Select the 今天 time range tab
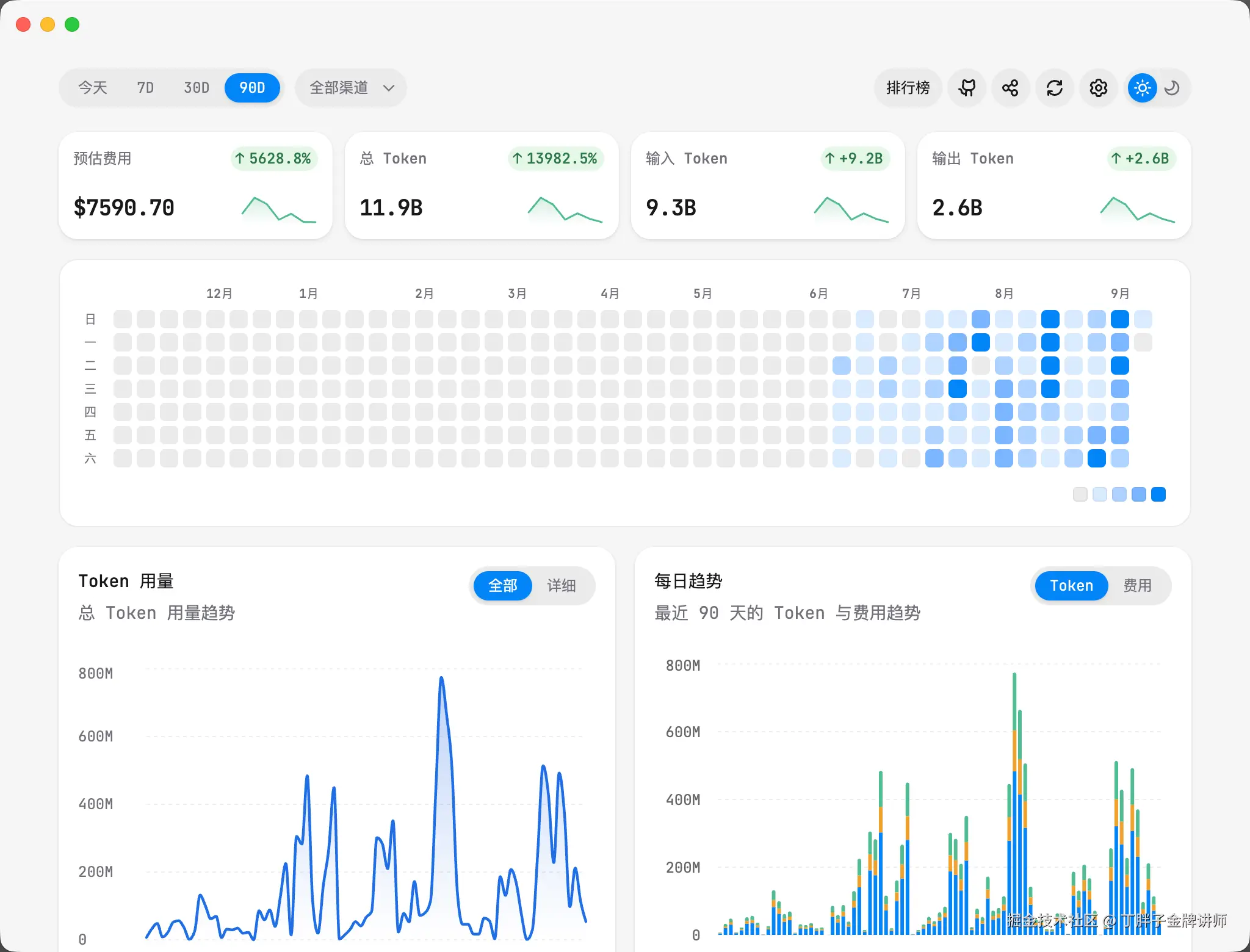The height and width of the screenshot is (952, 1250). point(93,88)
